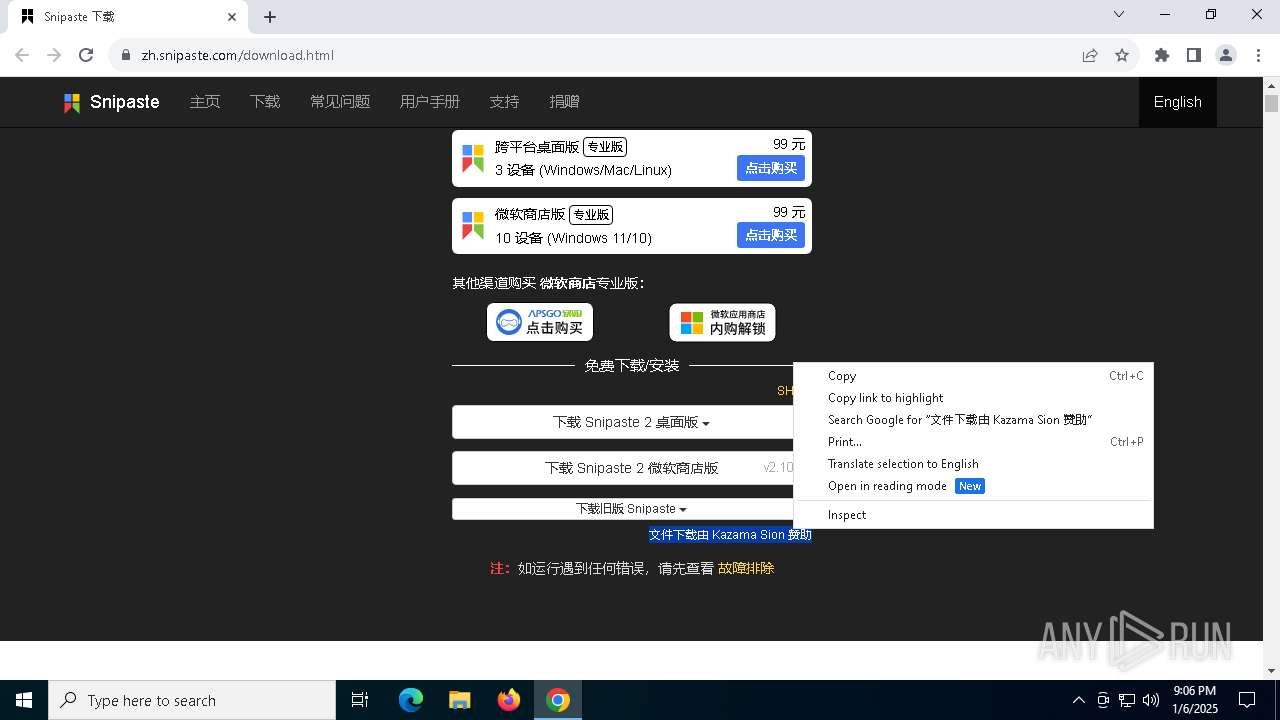
Task: Click the scrollbar down arrow
Action: [1271, 671]
